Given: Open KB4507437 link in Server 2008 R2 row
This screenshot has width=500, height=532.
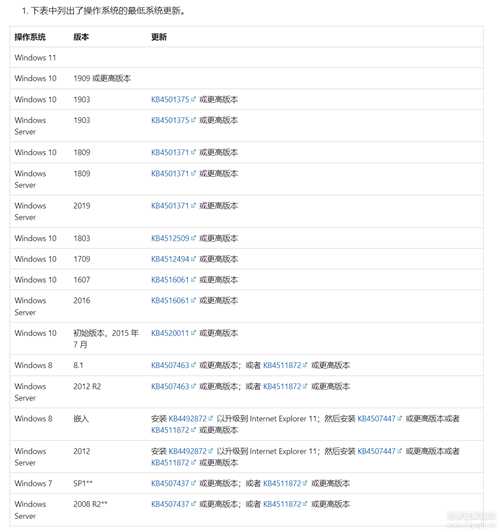Looking at the screenshot, I should pos(173,504).
